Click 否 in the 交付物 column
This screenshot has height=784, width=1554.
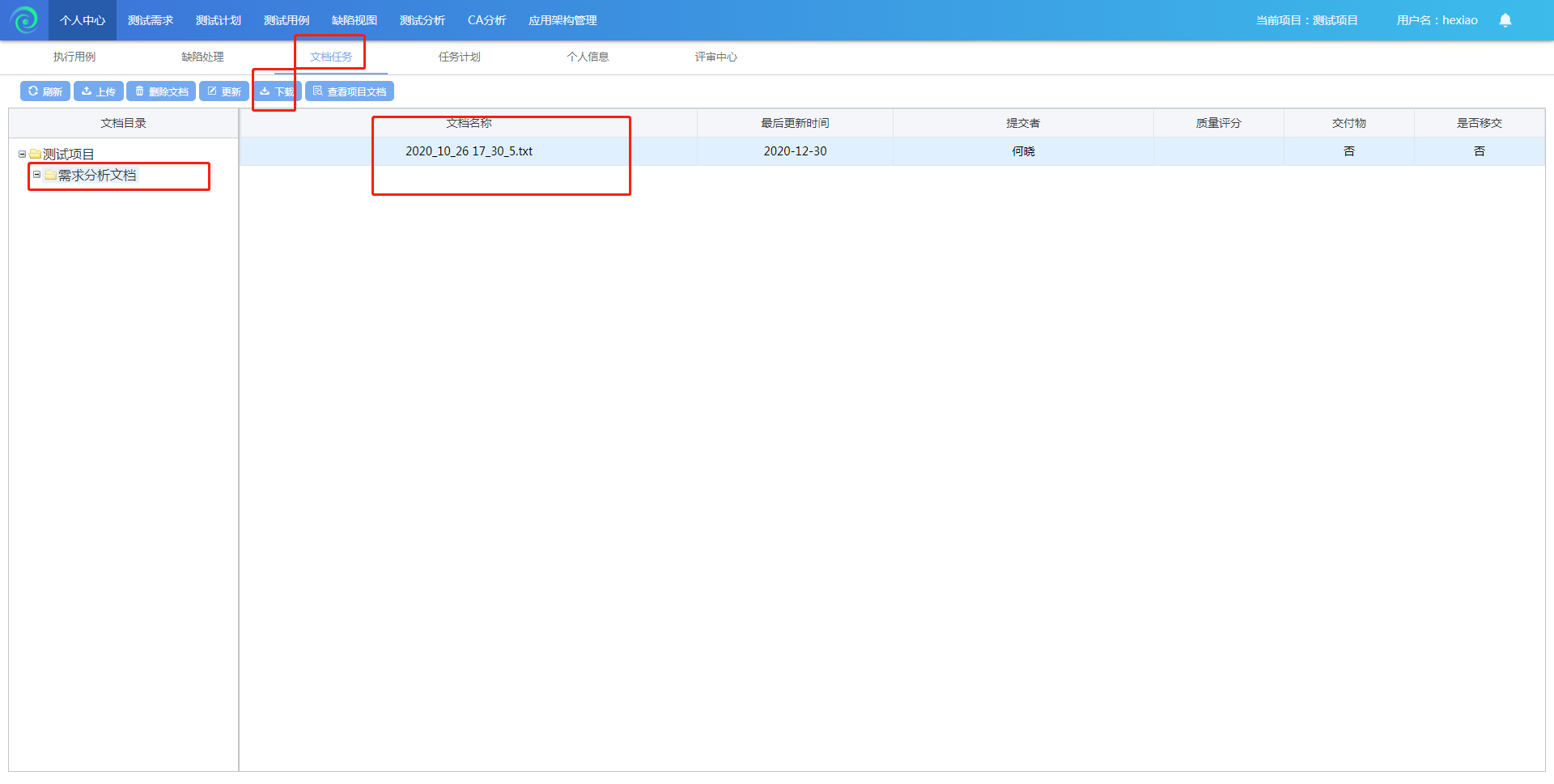(1348, 151)
